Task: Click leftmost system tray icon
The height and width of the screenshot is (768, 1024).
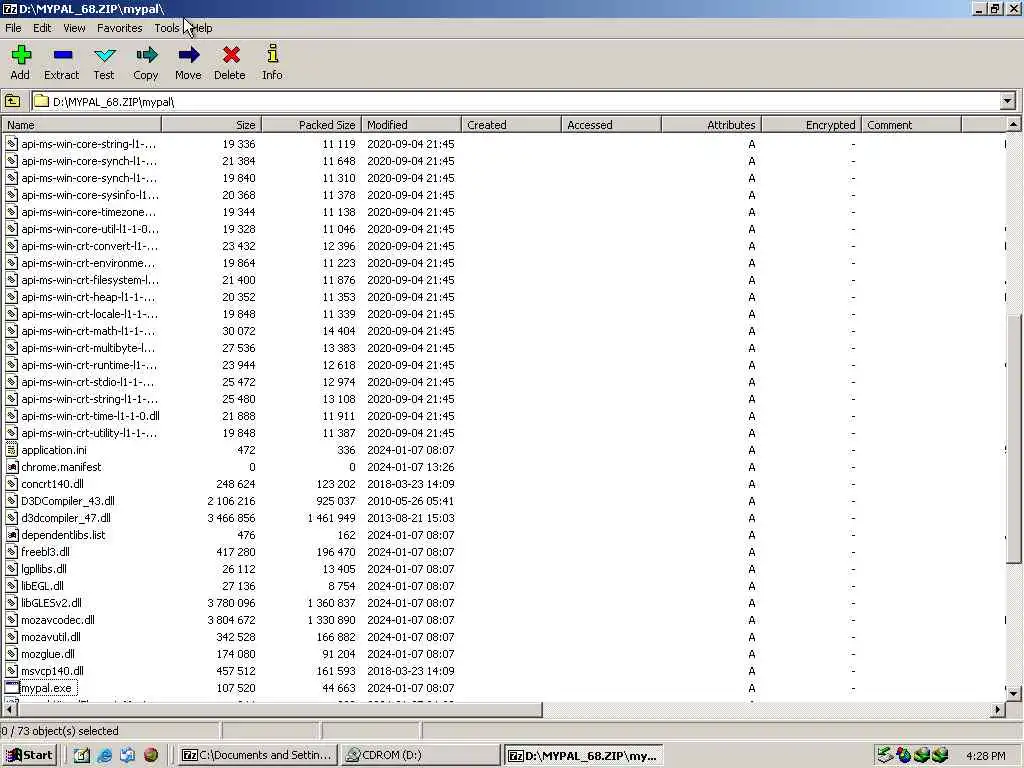Action: [885, 755]
